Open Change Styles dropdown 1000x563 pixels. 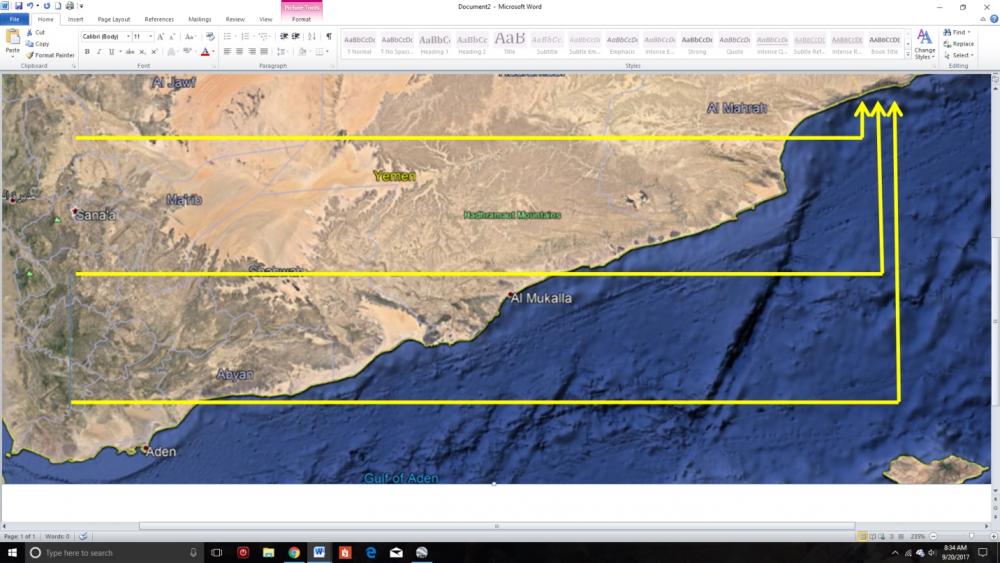924,45
